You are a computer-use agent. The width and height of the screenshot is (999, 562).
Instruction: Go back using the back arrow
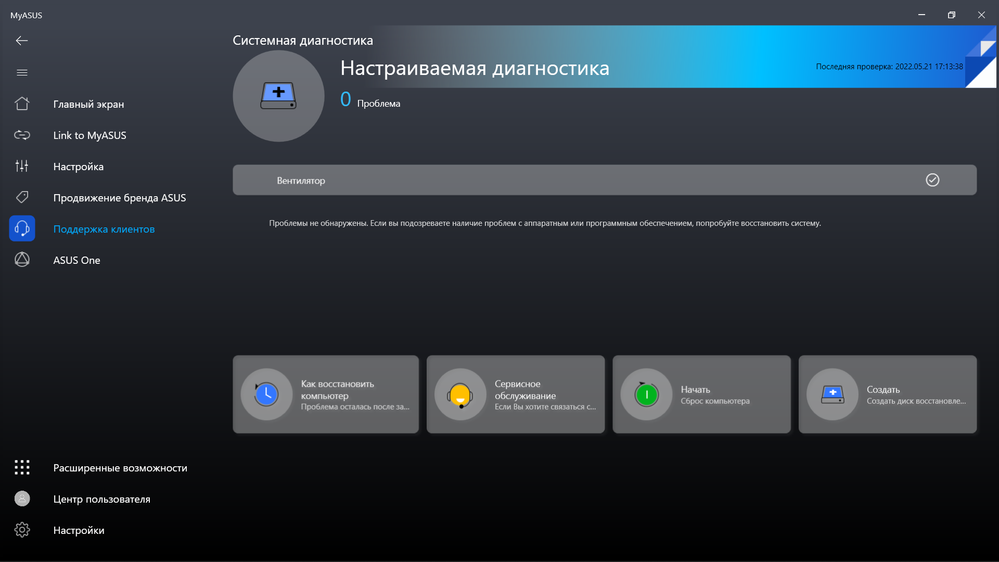point(22,41)
